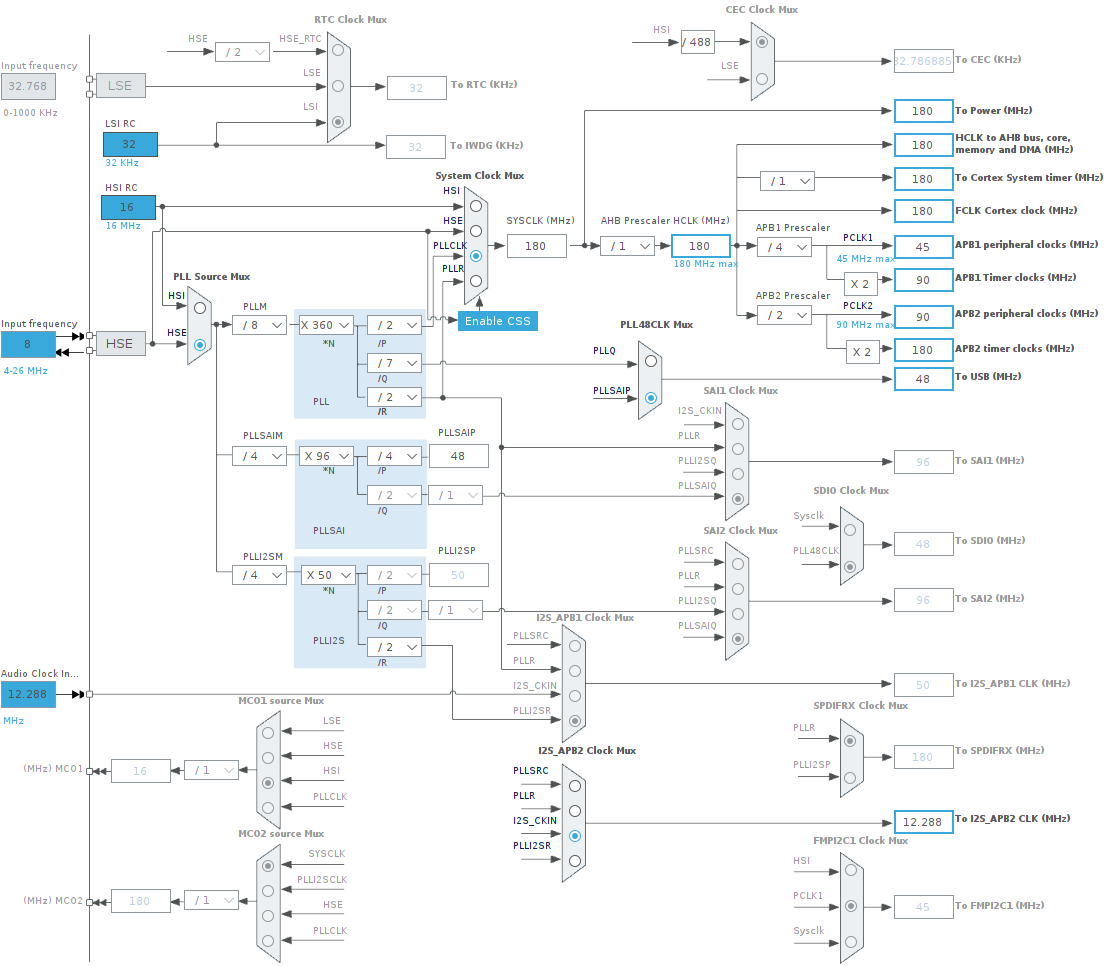Choose HSI in PLL Source Mux
The height and width of the screenshot is (966, 1114).
click(x=200, y=309)
